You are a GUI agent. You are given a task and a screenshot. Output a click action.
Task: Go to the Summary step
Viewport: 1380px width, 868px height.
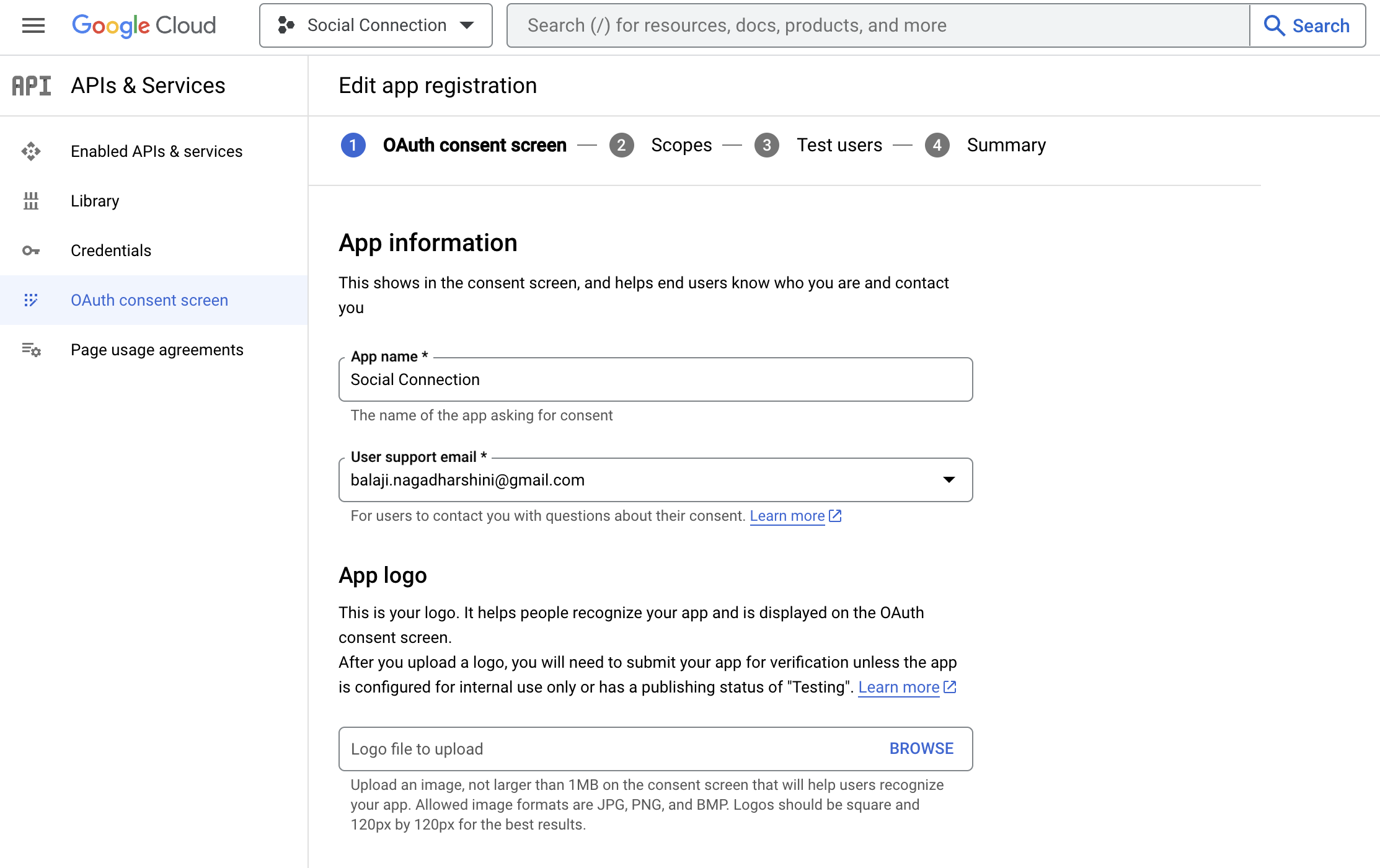pos(1007,145)
